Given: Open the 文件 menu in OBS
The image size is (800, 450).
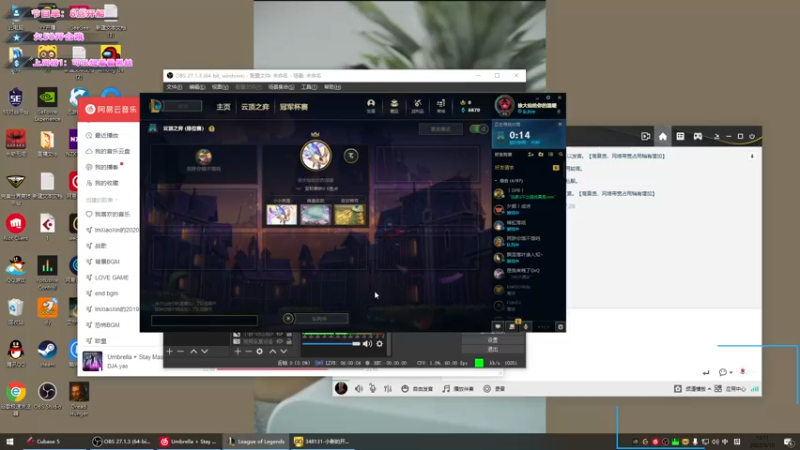Looking at the screenshot, I should coord(174,87).
